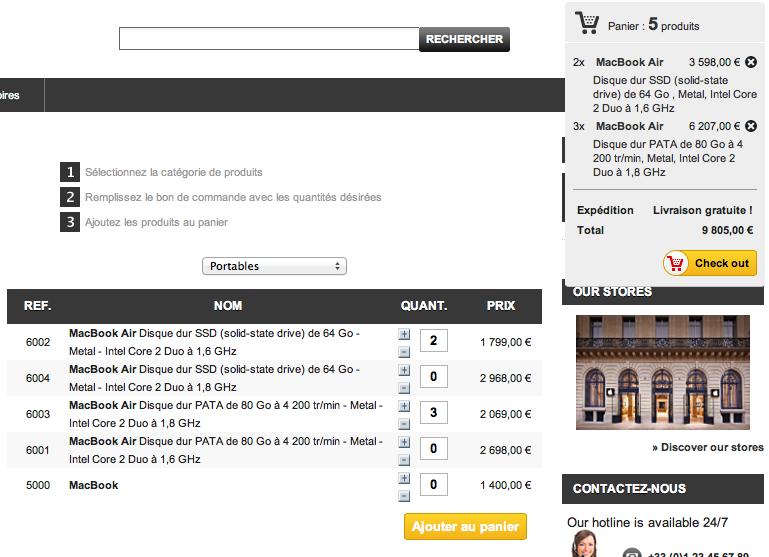This screenshot has width=769, height=557.
Task: Click the reference number 6002
Action: point(38,342)
